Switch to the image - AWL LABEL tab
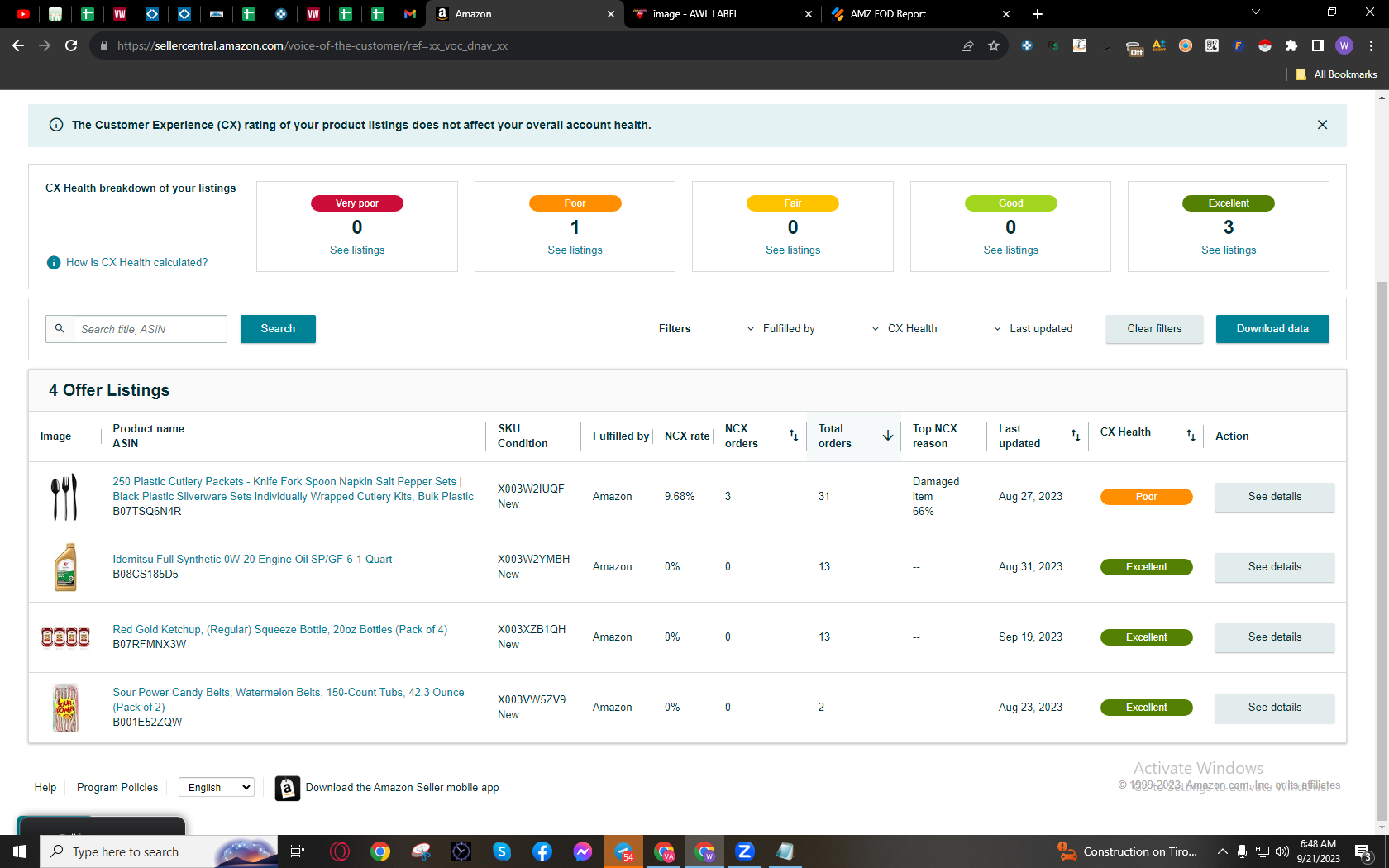The width and height of the screenshot is (1389, 868). pyautogui.click(x=723, y=14)
